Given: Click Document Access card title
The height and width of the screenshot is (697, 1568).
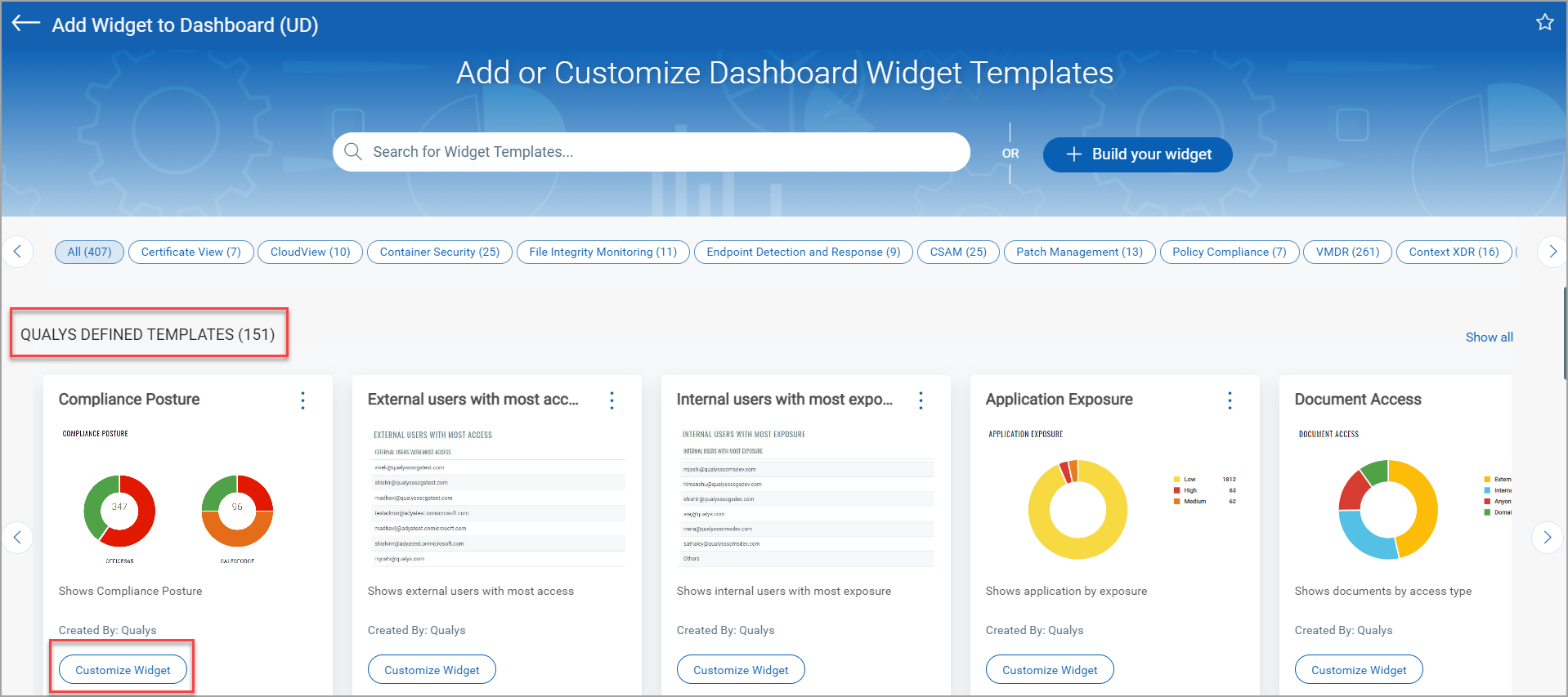Looking at the screenshot, I should (1358, 400).
